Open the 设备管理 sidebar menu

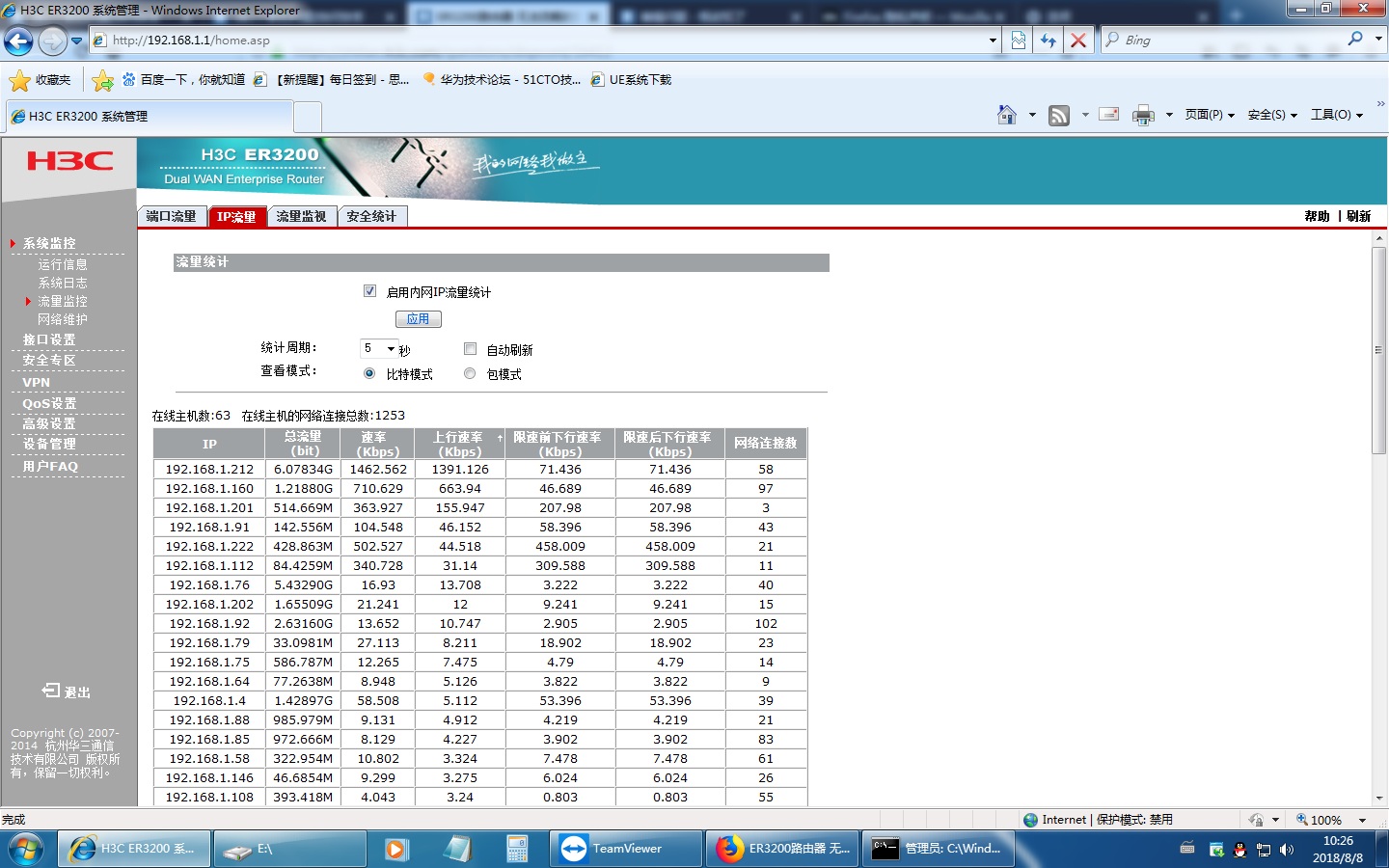point(49,444)
